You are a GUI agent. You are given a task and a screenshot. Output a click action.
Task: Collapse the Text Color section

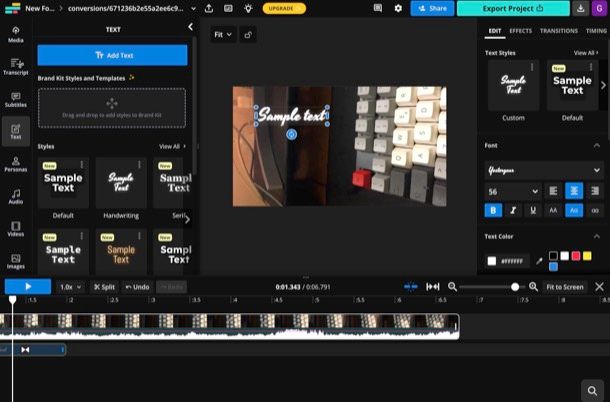[x=596, y=236]
